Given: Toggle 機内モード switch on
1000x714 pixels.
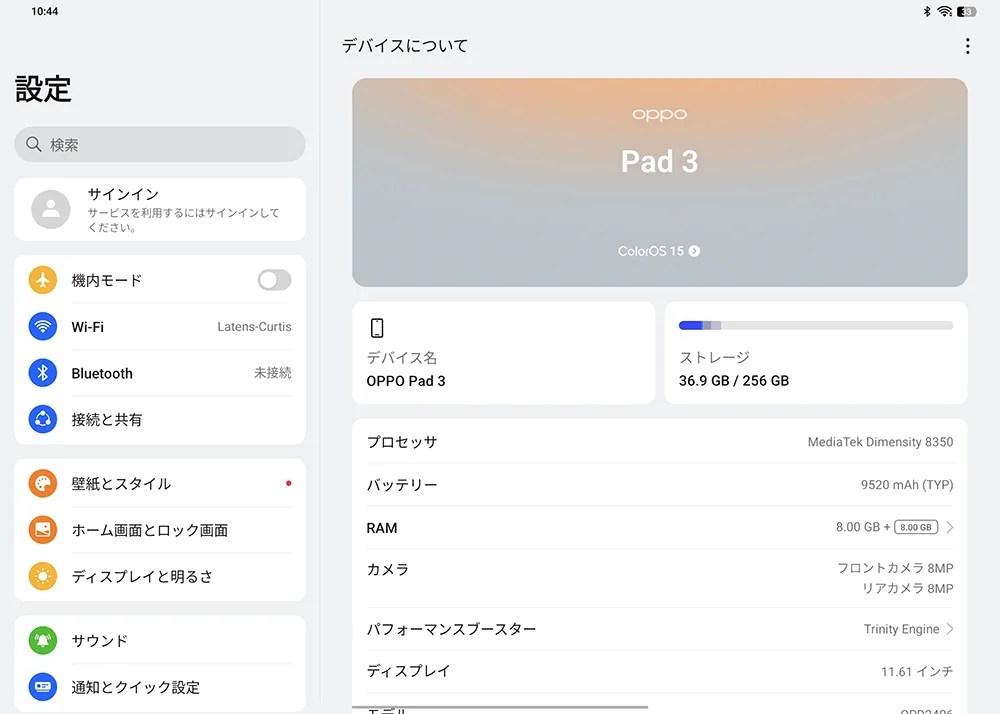Looking at the screenshot, I should coord(274,280).
